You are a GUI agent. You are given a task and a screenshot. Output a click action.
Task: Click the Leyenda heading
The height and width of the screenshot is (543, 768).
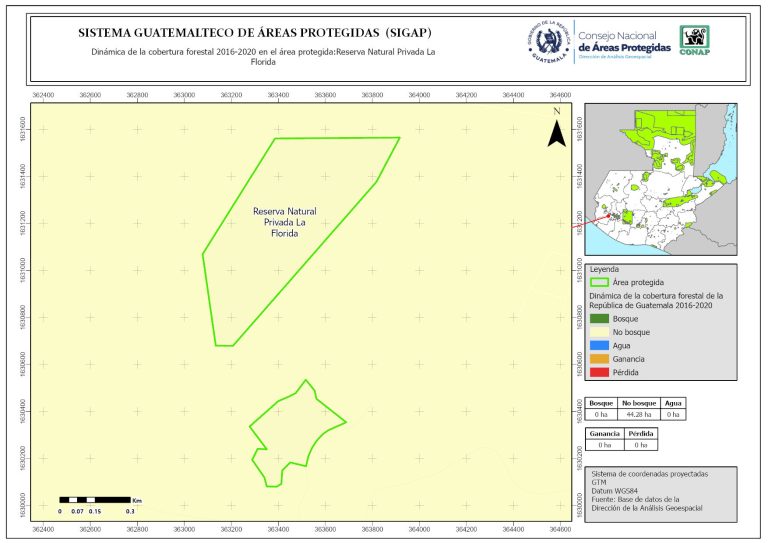click(606, 269)
